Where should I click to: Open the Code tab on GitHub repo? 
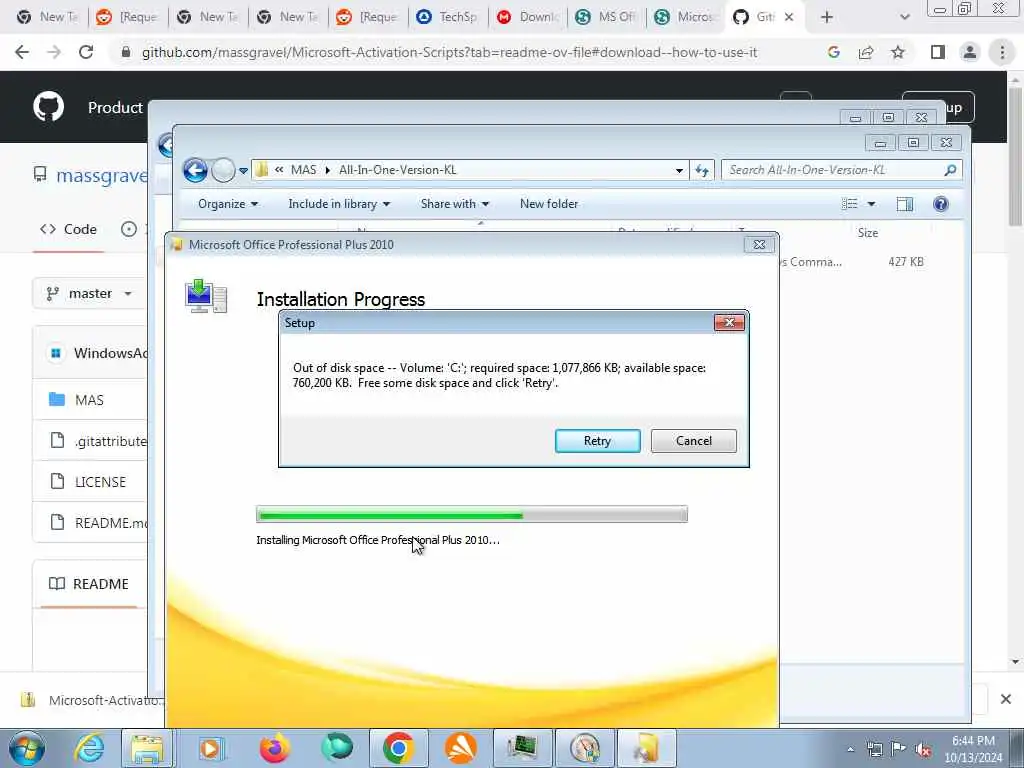(68, 229)
